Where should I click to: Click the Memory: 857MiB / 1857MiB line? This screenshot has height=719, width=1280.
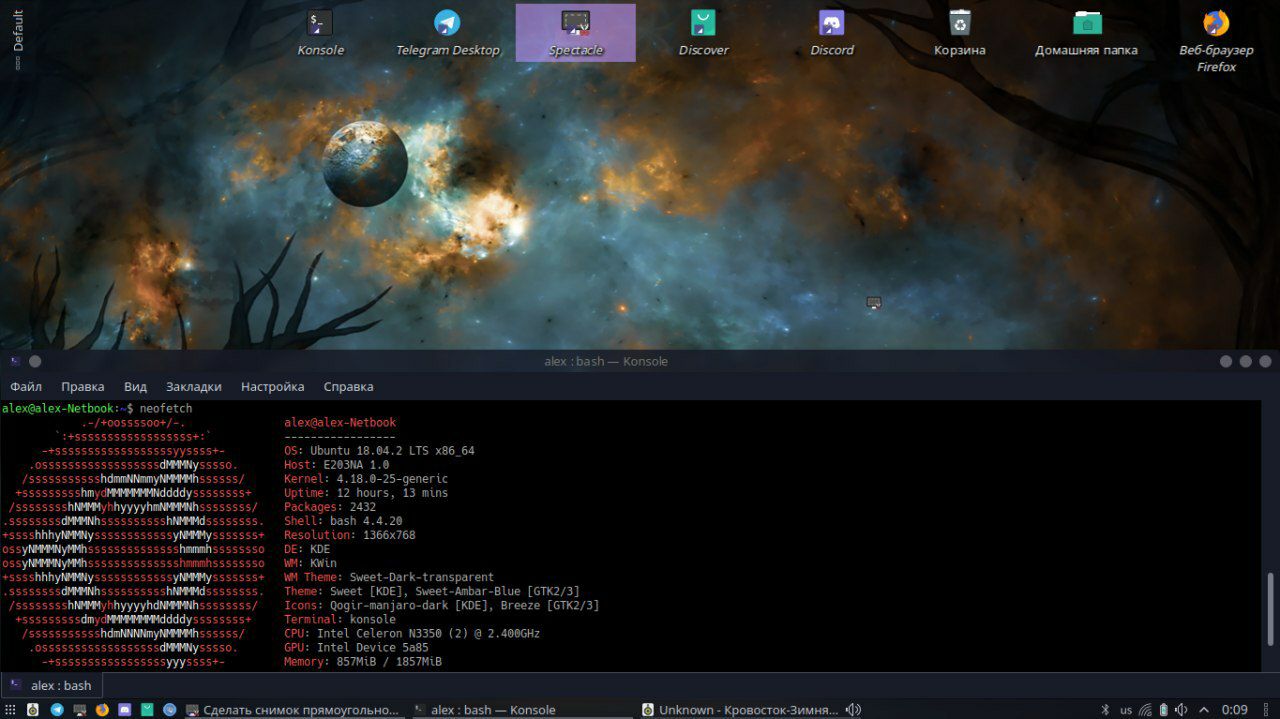click(363, 661)
